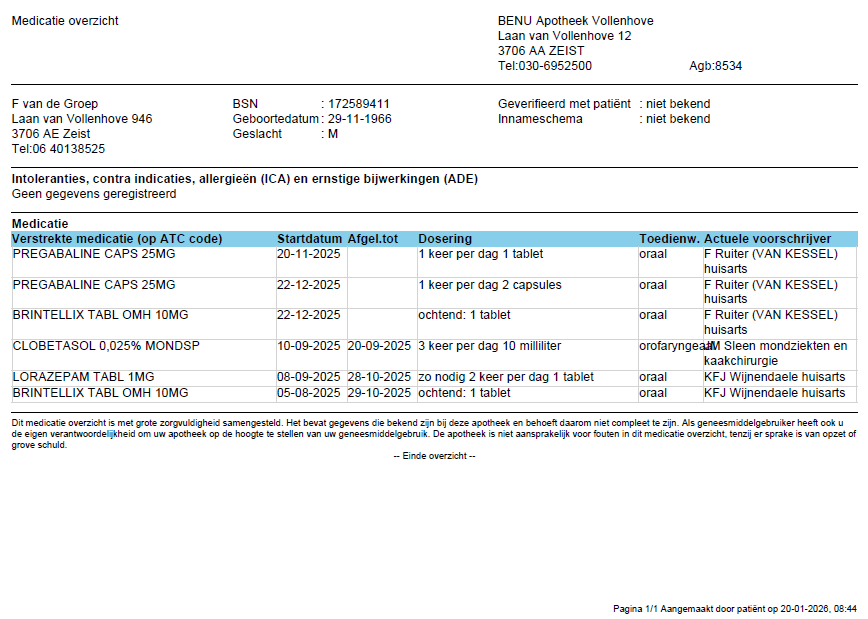Select the "Toedienw." column header
This screenshot has height=619, width=868.
click(x=669, y=239)
